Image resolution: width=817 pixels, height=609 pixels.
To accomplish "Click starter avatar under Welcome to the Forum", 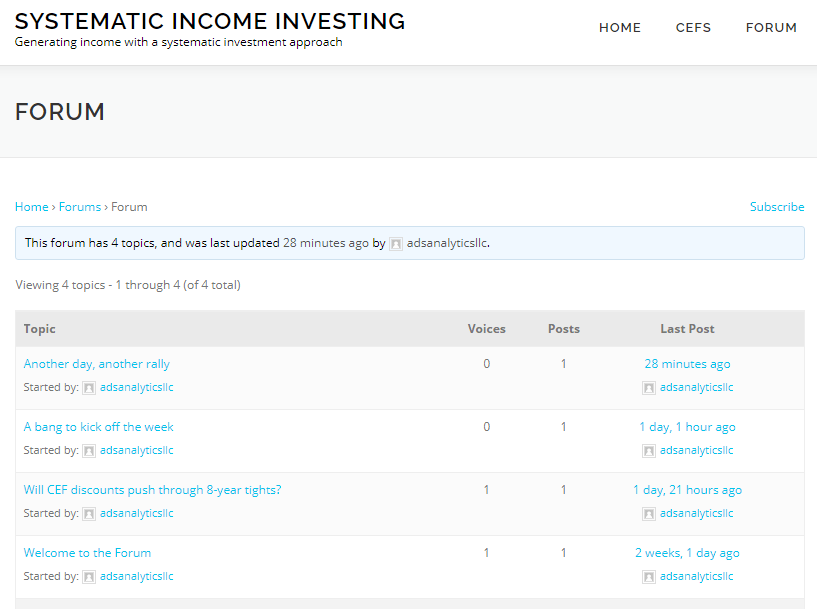I will (89, 577).
